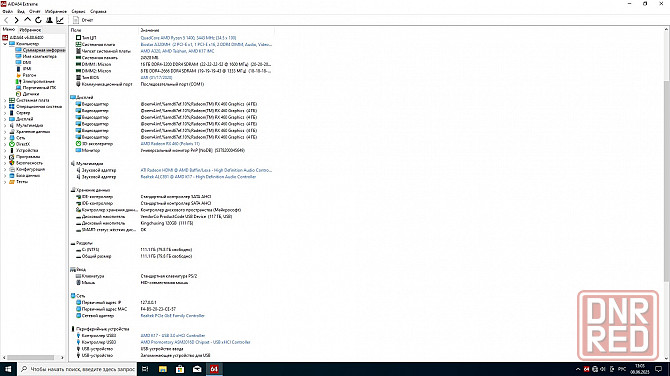This screenshot has width=670, height=376.
Task: Collapse the Компьютер tree node
Action: 5,44
